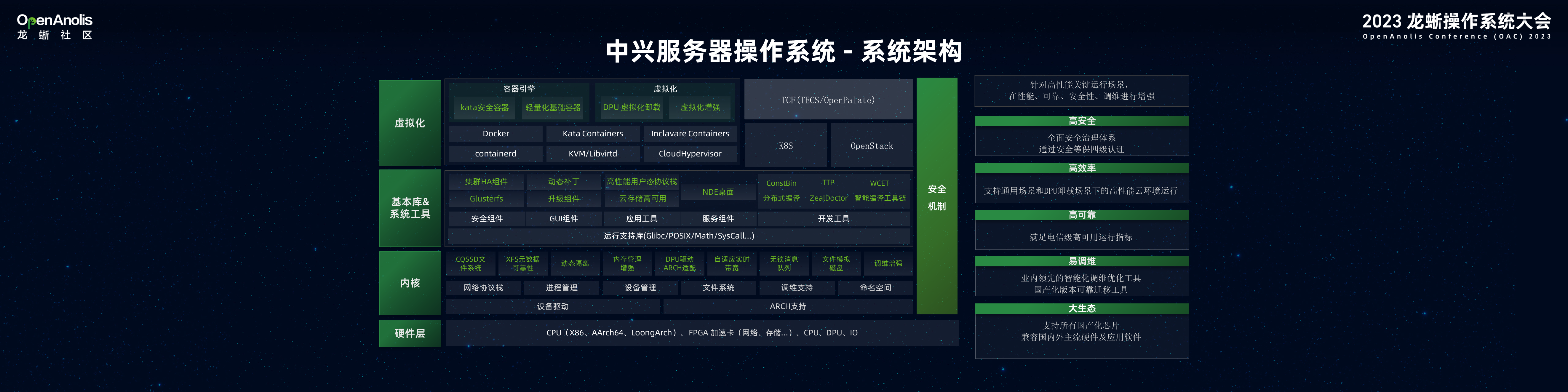The width and height of the screenshot is (1568, 392).
Task: Click the KVM/Libvirtd box
Action: (x=592, y=154)
